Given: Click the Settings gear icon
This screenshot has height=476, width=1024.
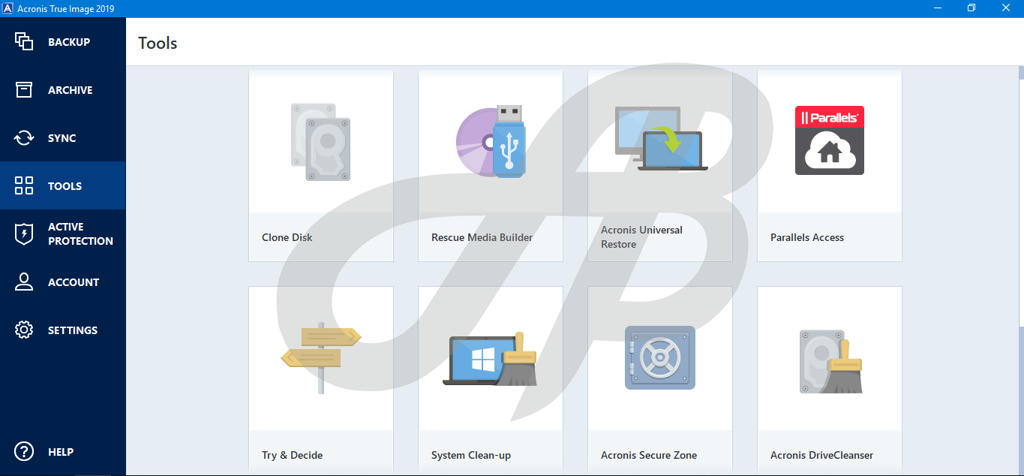Looking at the screenshot, I should [x=24, y=330].
